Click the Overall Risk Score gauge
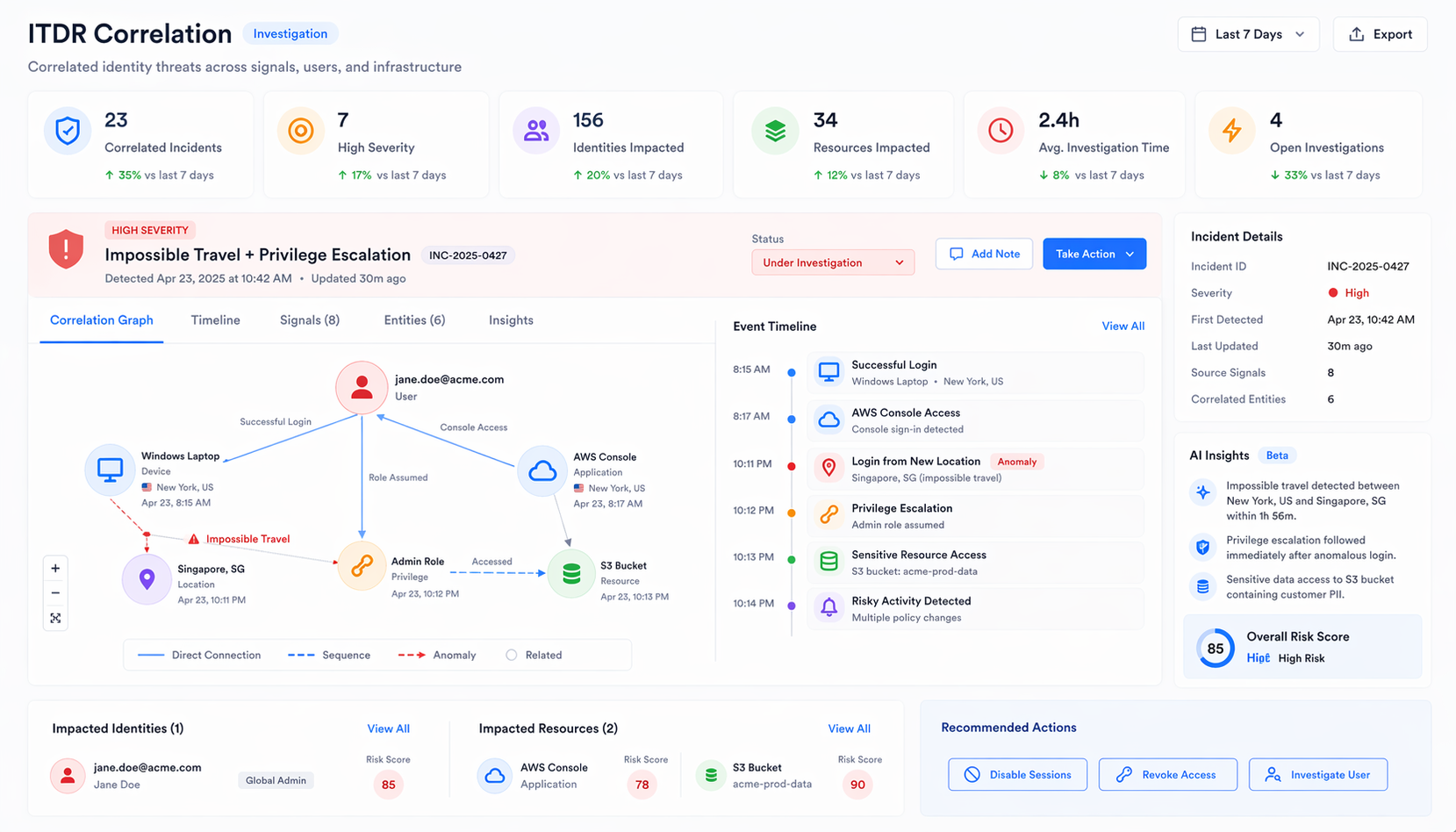Screen dimensions: 1456x832 [x=1215, y=649]
